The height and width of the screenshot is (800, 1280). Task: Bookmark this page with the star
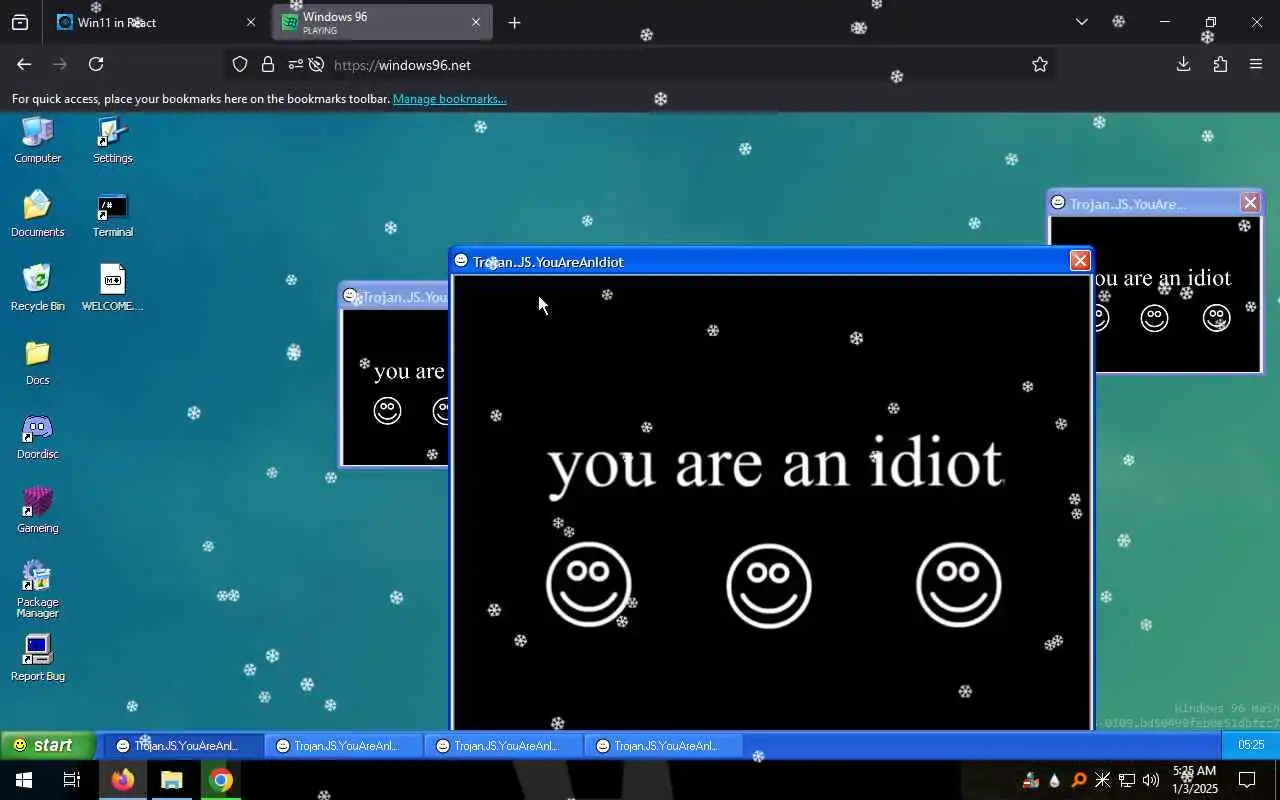[x=1040, y=64]
